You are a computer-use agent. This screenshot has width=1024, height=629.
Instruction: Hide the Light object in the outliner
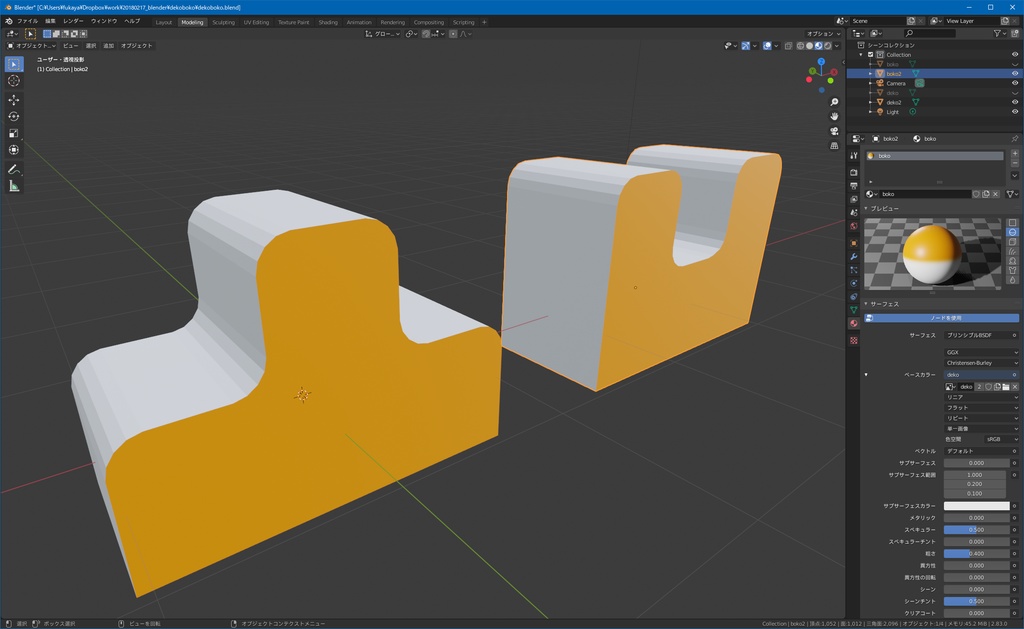[x=1014, y=112]
